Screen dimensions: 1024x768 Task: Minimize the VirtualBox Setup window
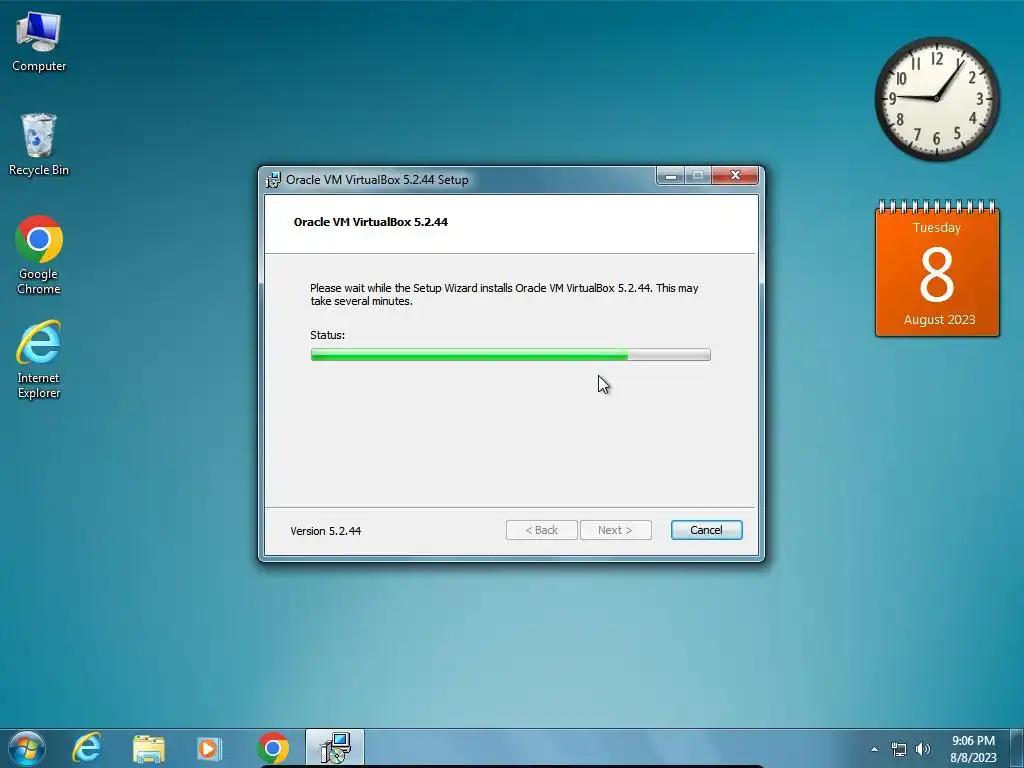(671, 176)
